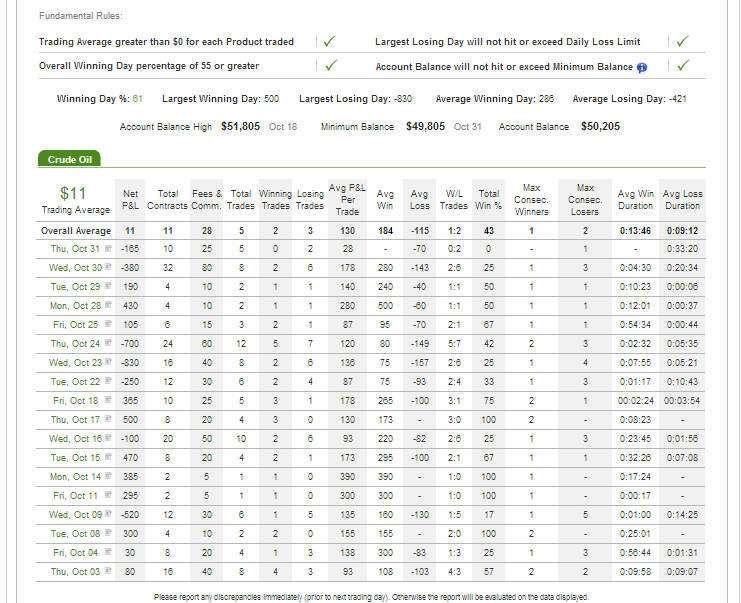Click the W/L Trades column header
741x603 pixels.
point(454,200)
